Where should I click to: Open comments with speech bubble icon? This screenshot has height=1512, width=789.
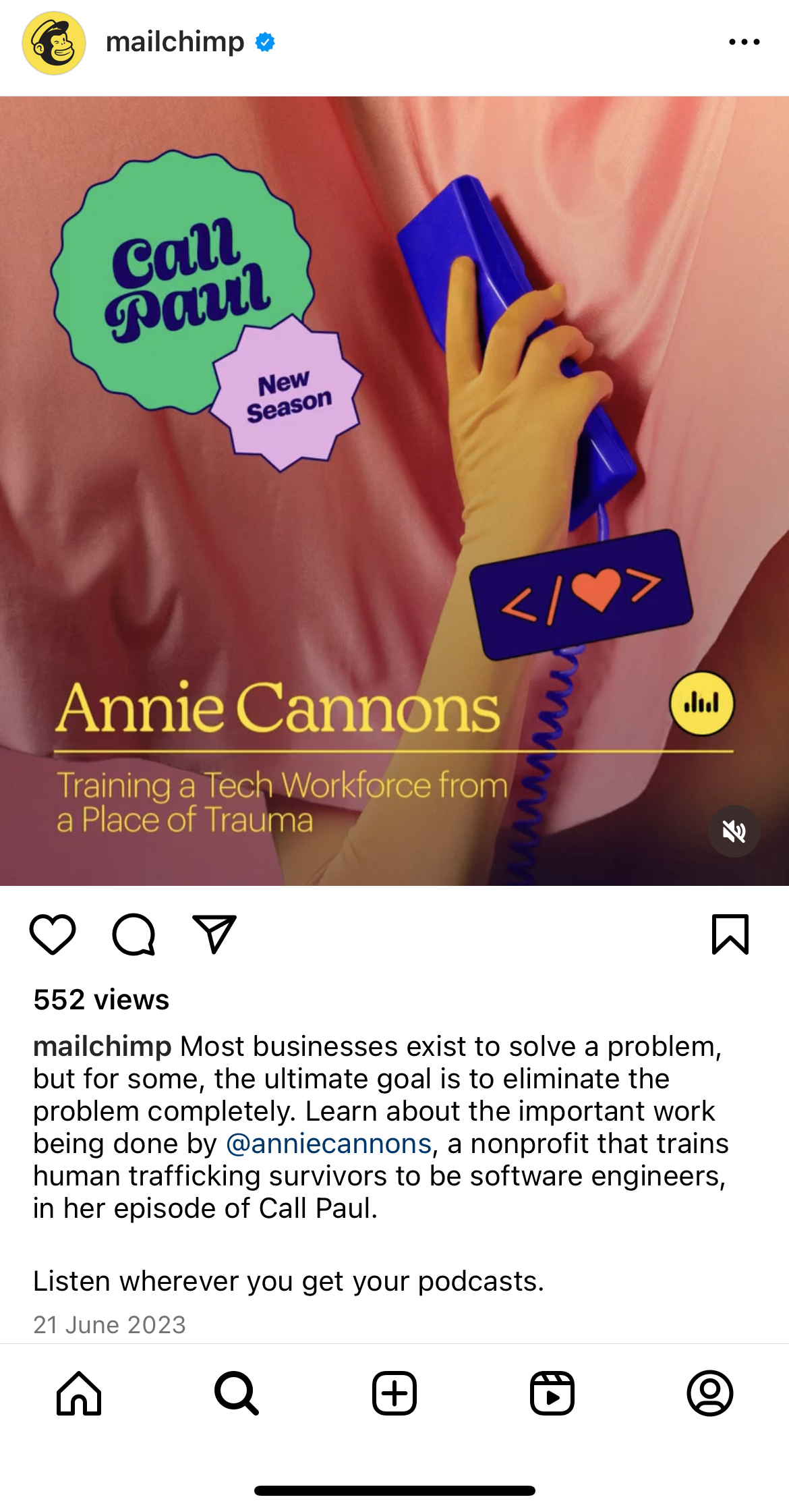point(134,934)
